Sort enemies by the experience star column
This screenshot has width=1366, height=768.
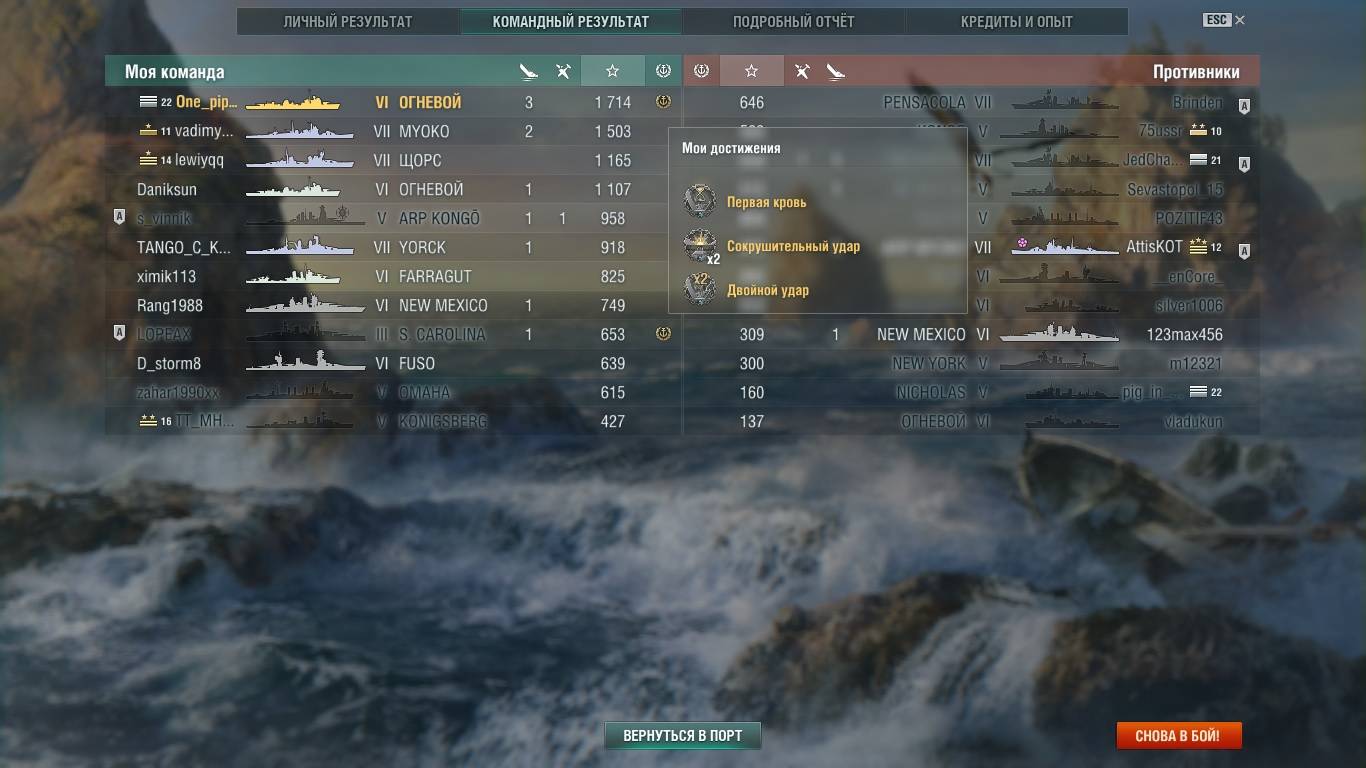click(752, 71)
